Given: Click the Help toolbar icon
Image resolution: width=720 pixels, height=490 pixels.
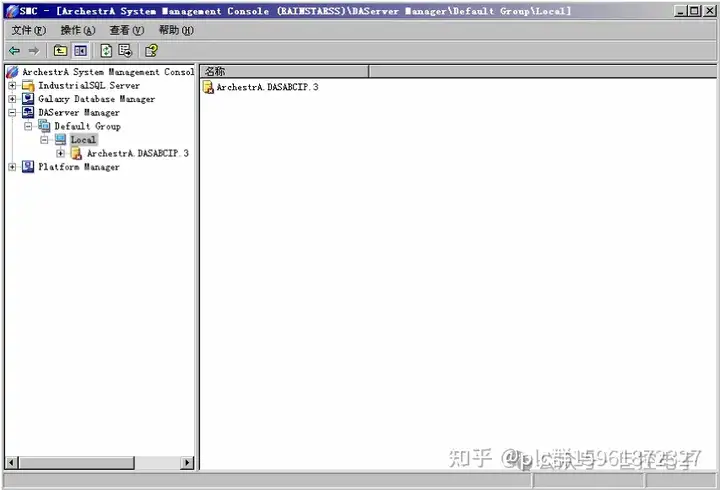Looking at the screenshot, I should [151, 51].
